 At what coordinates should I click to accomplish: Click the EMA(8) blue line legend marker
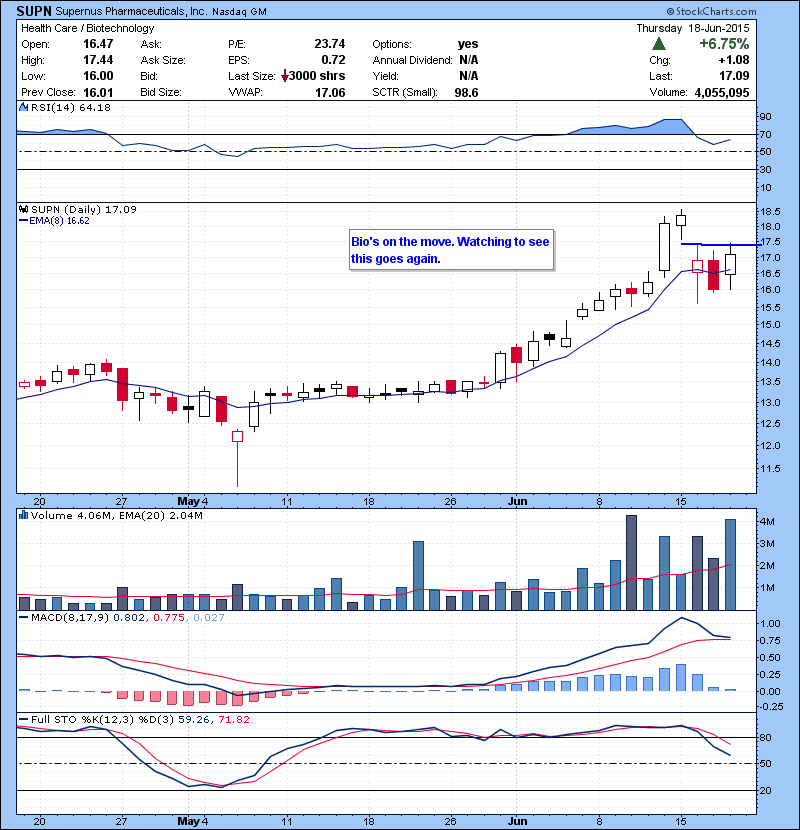click(23, 221)
